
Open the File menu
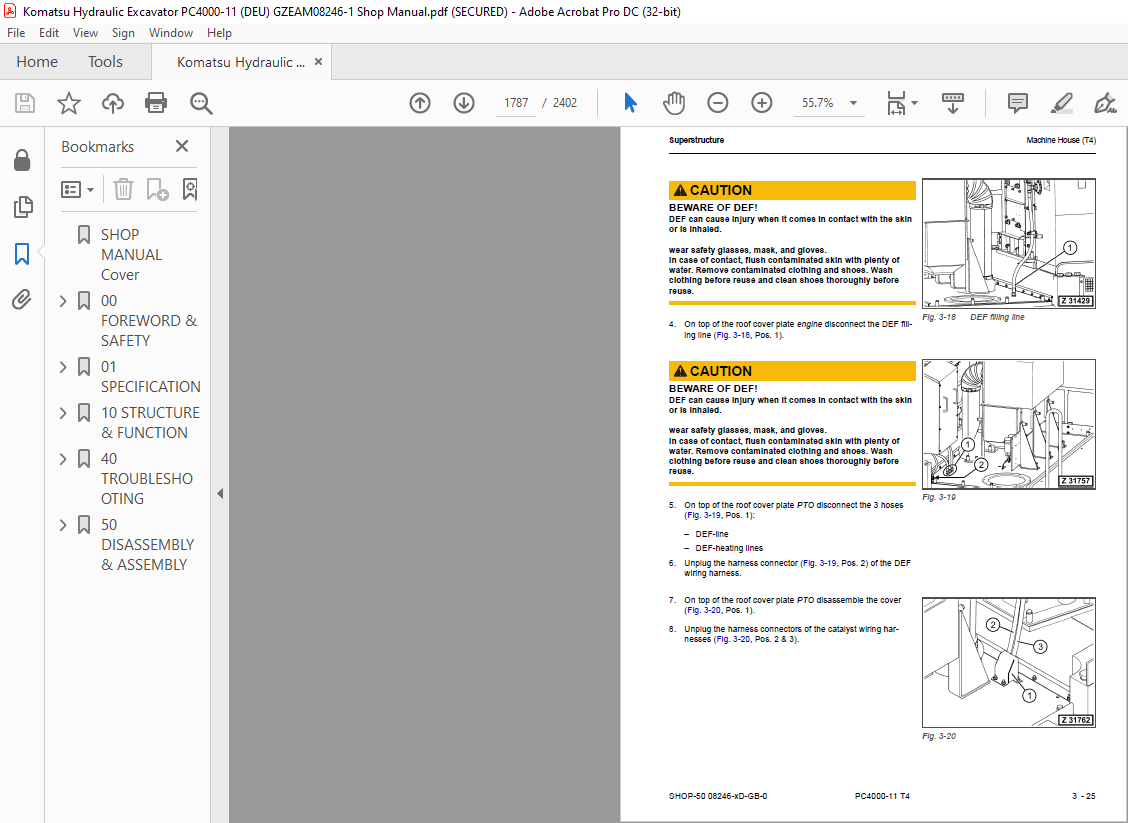[16, 32]
